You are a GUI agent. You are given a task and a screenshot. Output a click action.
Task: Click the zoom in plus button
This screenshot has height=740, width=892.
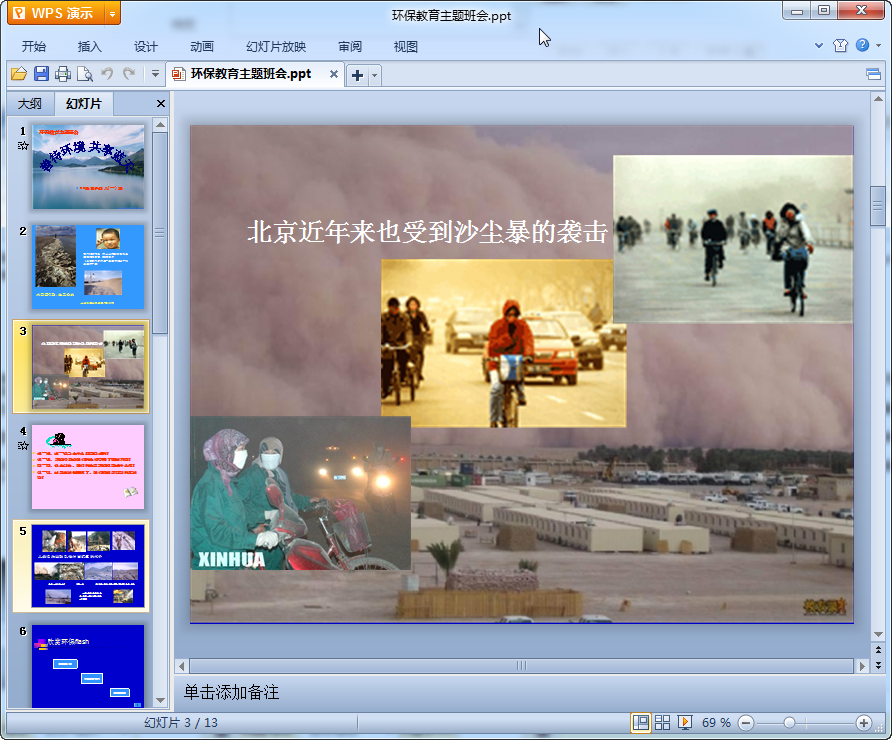864,722
